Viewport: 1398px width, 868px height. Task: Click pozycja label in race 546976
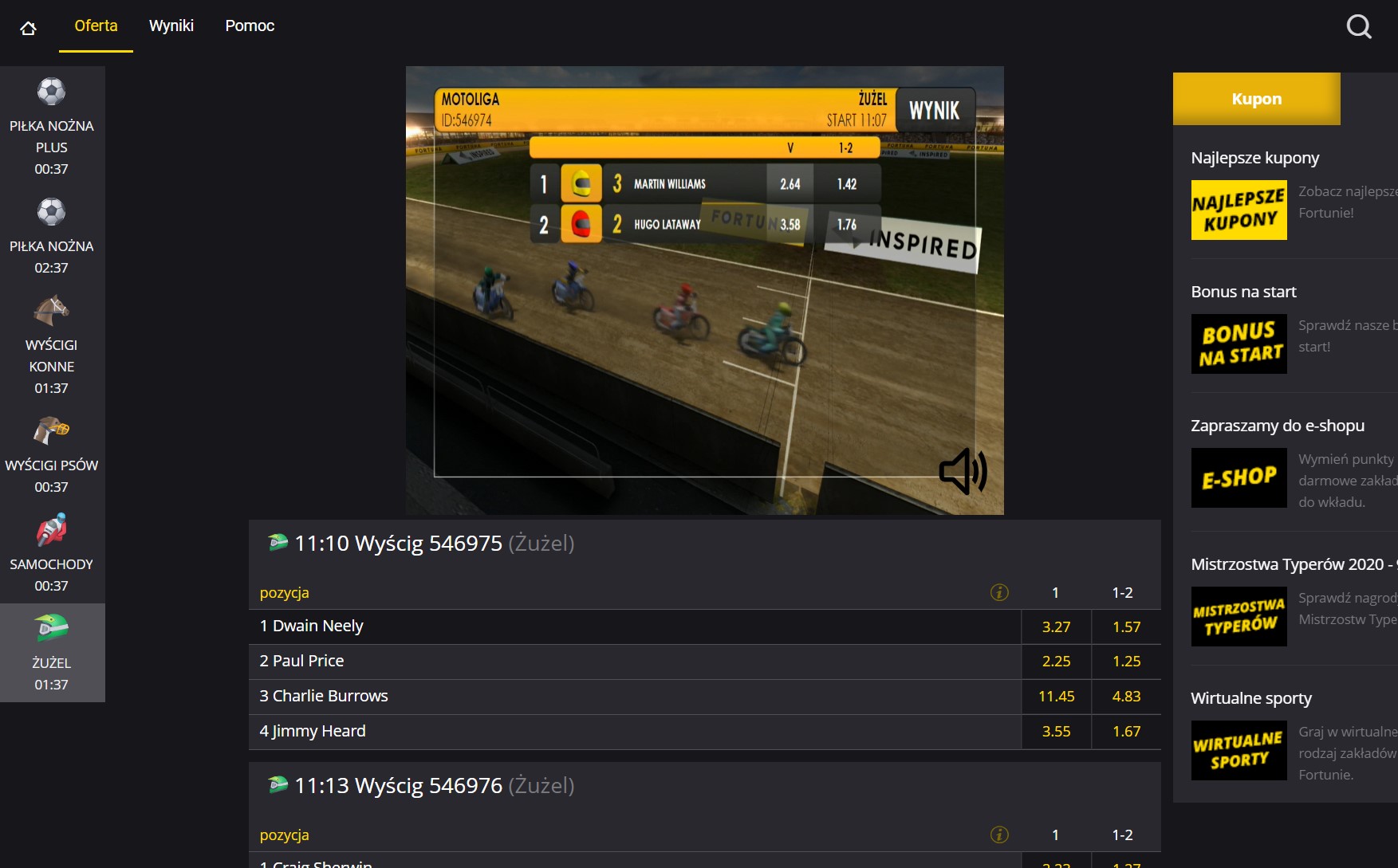(284, 835)
